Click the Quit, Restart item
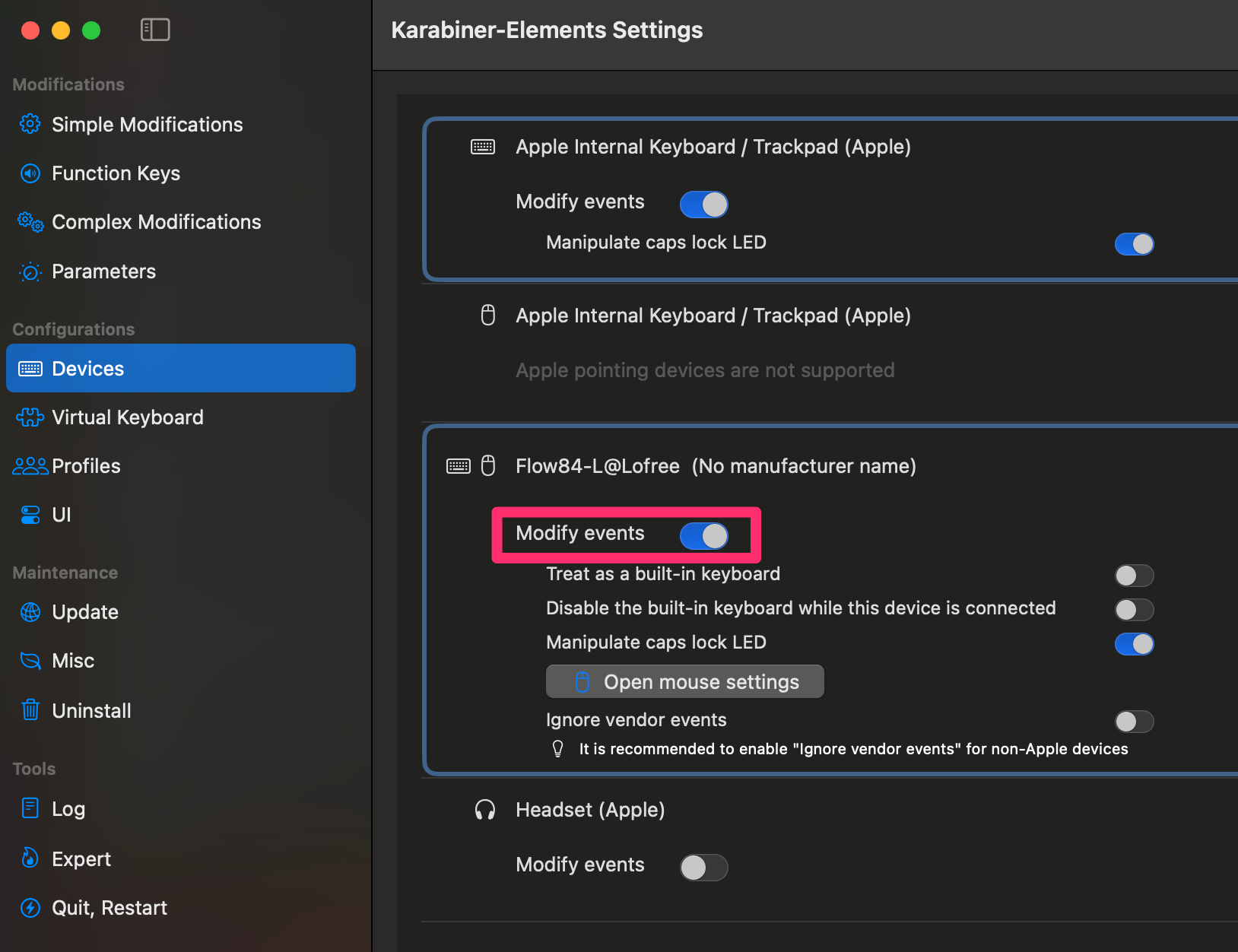 [x=109, y=908]
